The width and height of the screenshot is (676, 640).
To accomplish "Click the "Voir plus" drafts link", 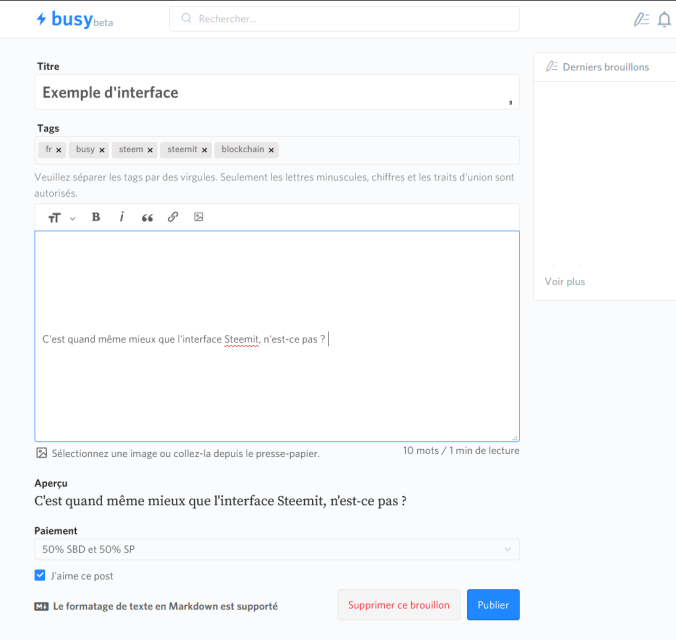I will click(x=565, y=282).
